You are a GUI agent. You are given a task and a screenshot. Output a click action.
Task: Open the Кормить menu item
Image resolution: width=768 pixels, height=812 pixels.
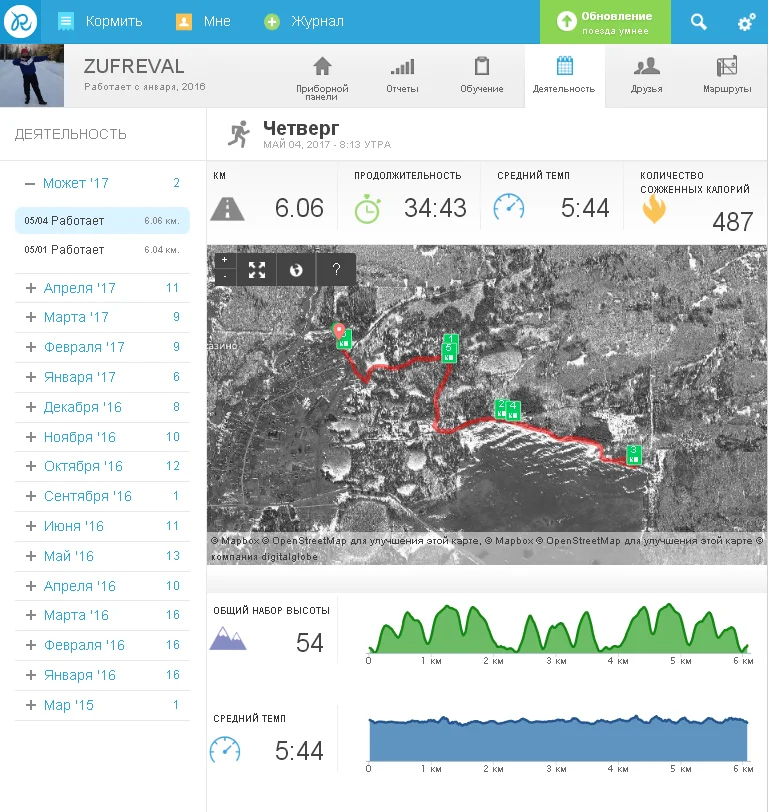[x=114, y=22]
